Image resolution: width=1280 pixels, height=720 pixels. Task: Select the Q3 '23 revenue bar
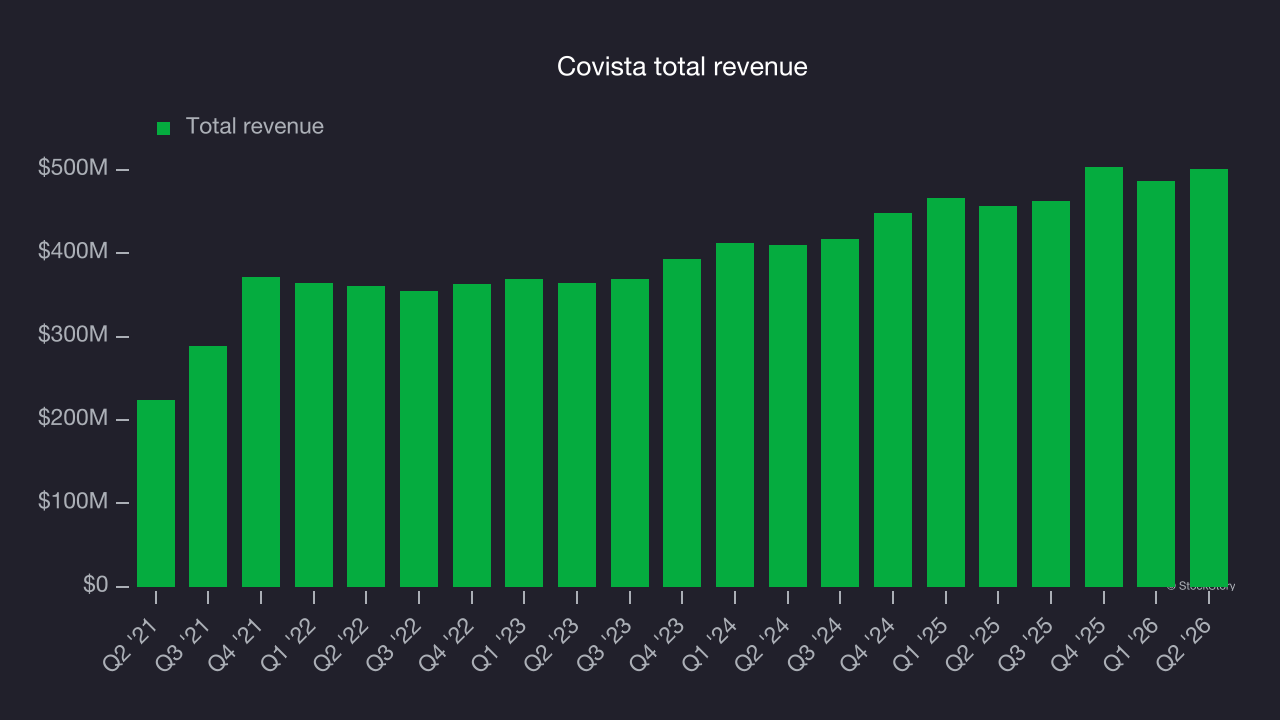click(x=630, y=433)
